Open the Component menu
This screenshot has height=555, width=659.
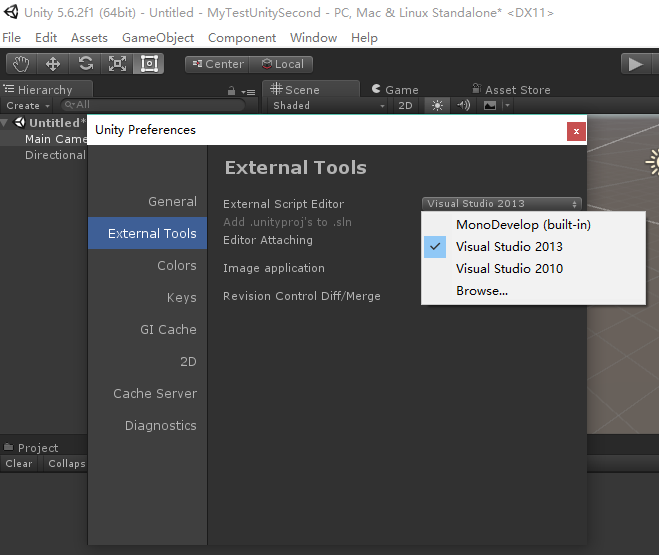(x=242, y=38)
